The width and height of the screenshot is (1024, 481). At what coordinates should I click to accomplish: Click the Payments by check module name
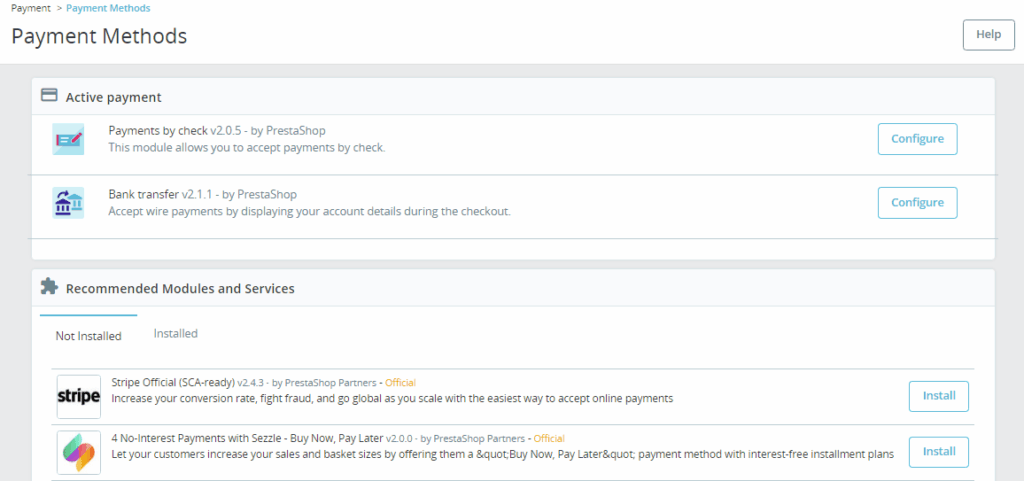[158, 131]
